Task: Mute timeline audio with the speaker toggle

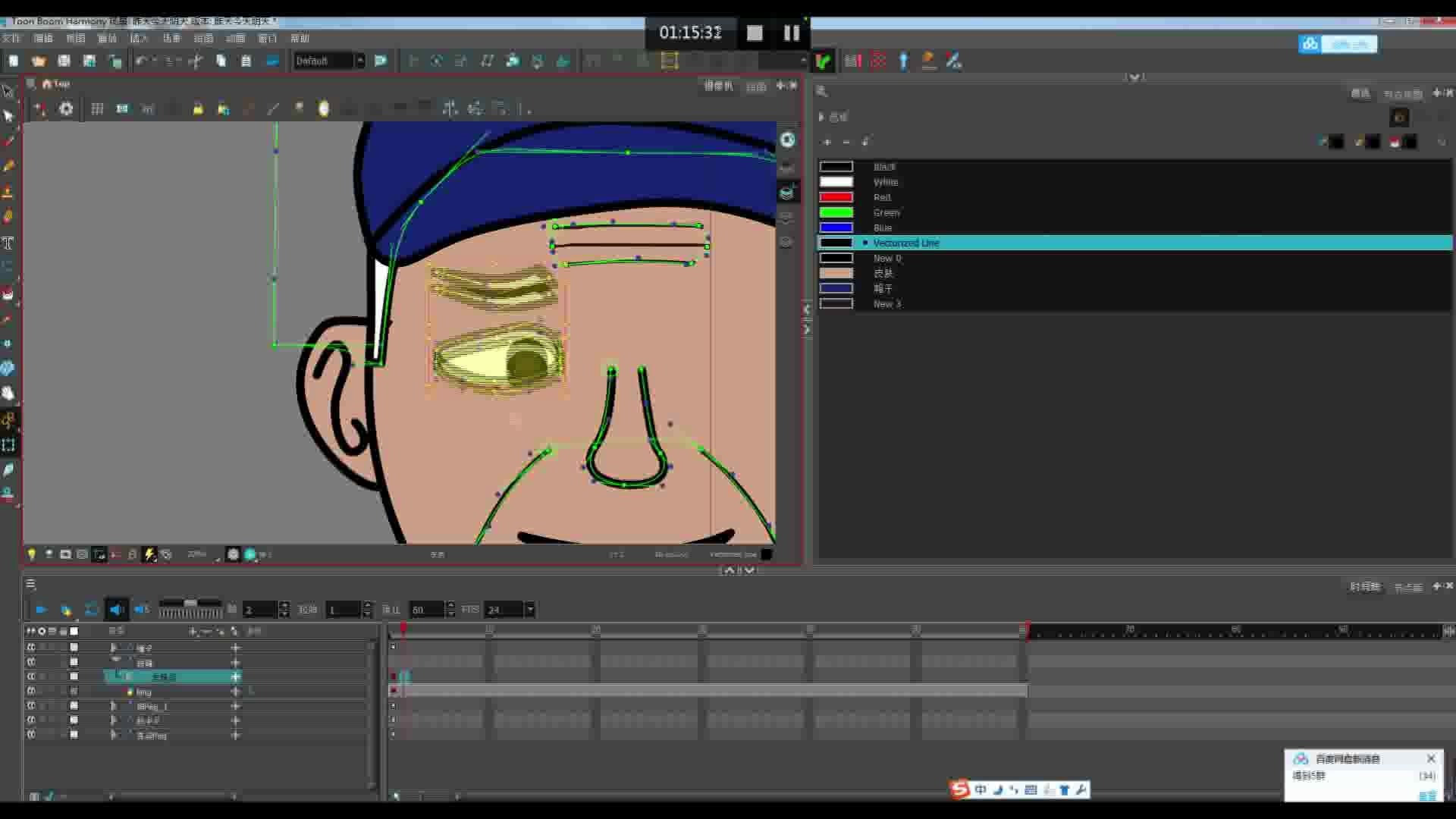Action: pos(116,609)
